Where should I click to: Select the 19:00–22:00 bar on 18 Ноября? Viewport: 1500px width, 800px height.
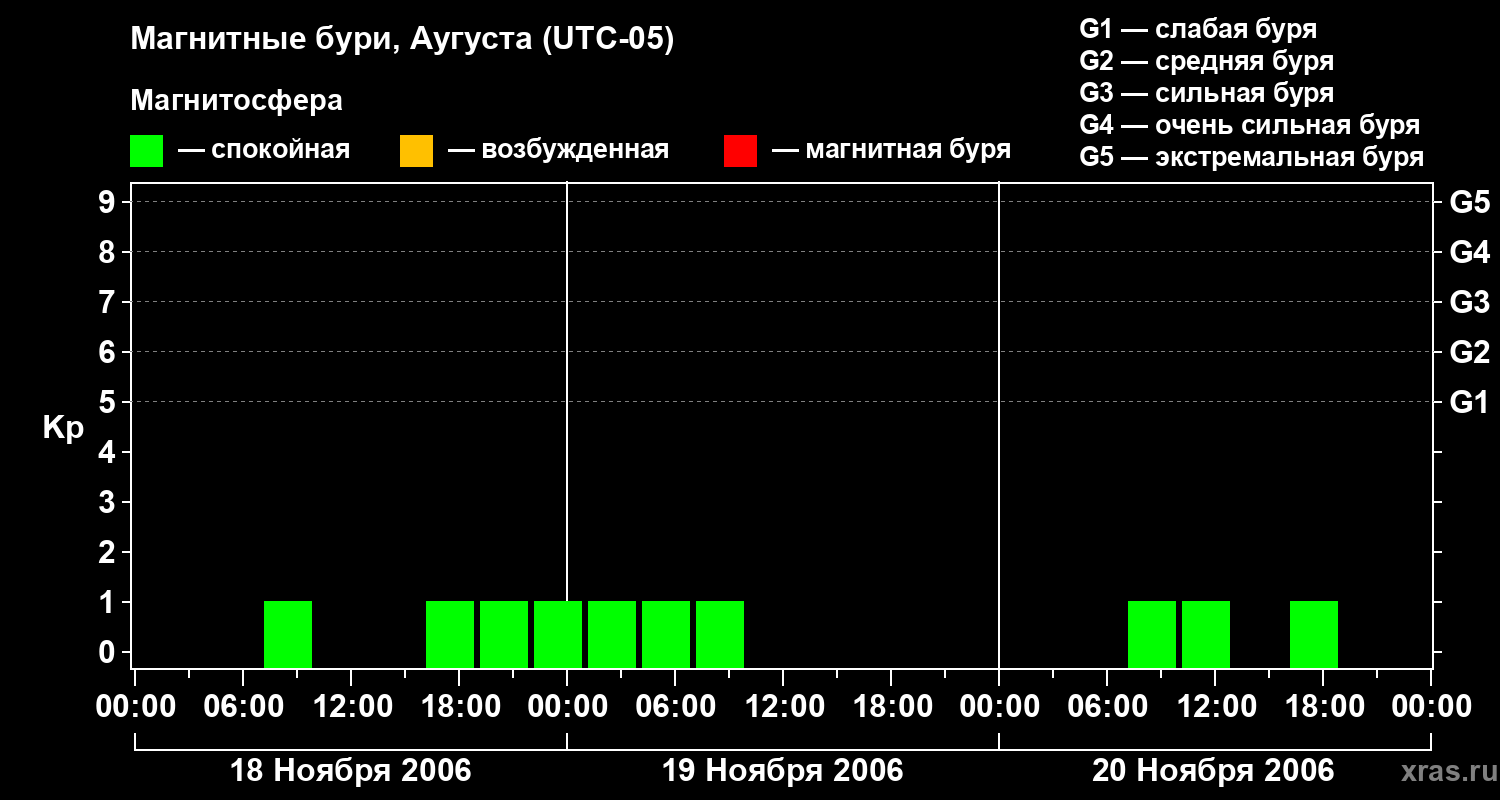504,634
